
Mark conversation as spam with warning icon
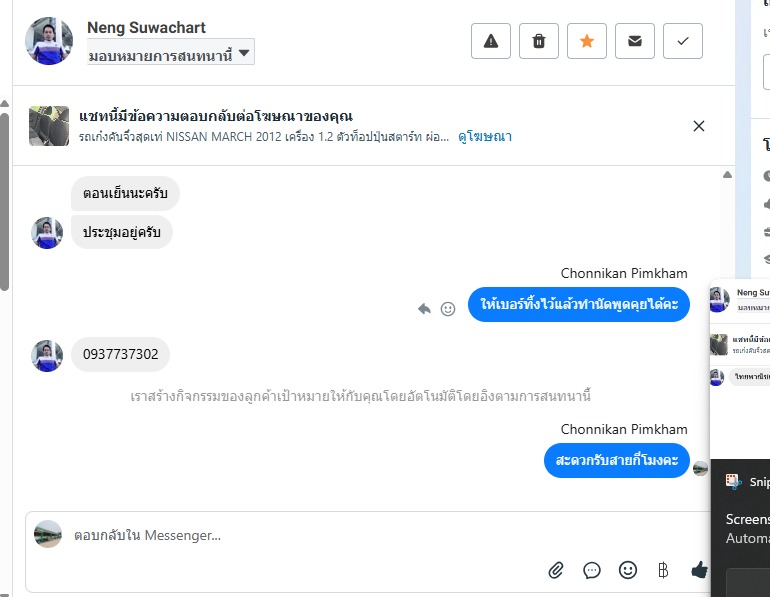[x=491, y=41]
